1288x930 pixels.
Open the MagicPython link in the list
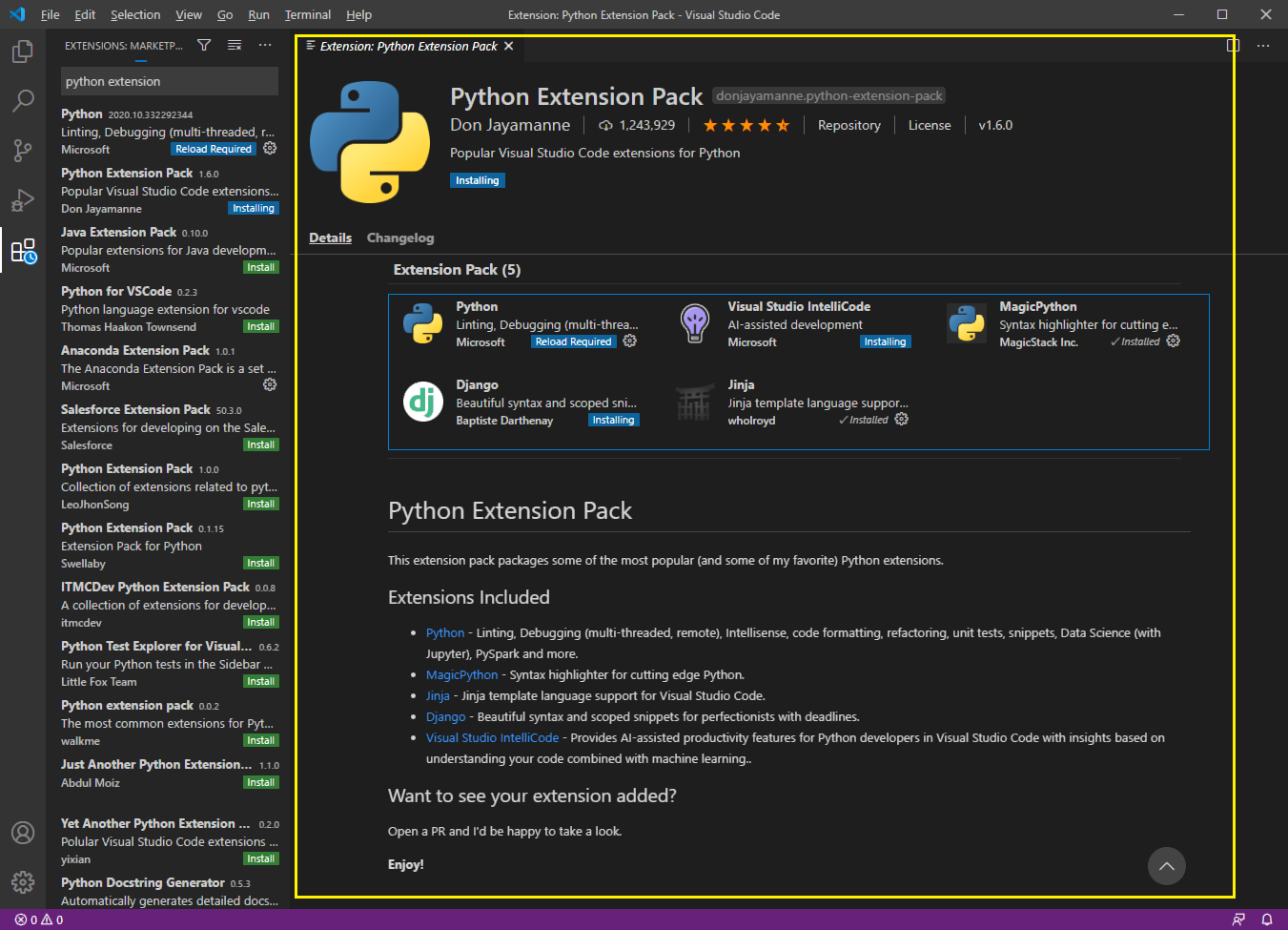tap(461, 674)
